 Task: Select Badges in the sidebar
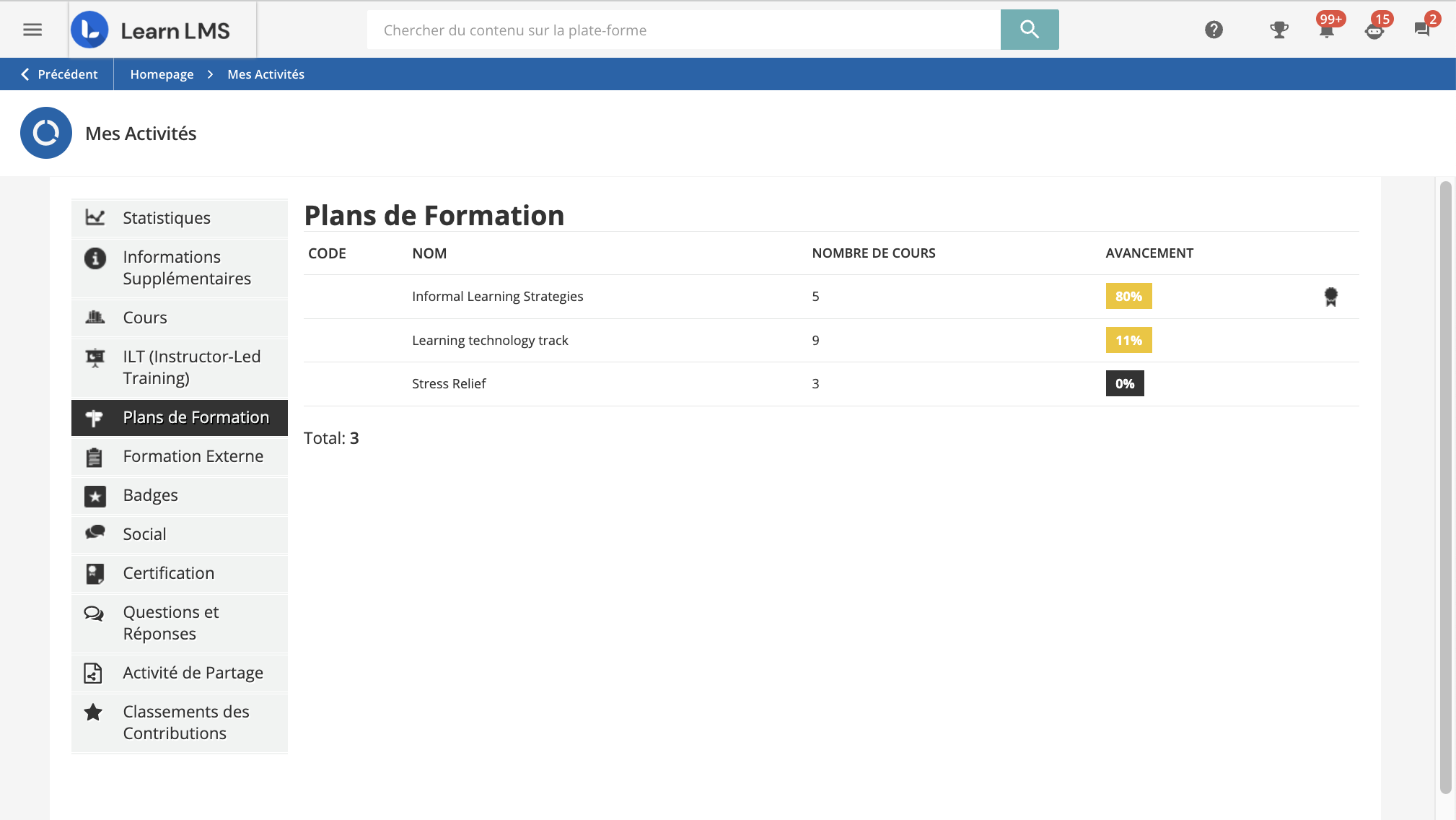[x=180, y=495]
